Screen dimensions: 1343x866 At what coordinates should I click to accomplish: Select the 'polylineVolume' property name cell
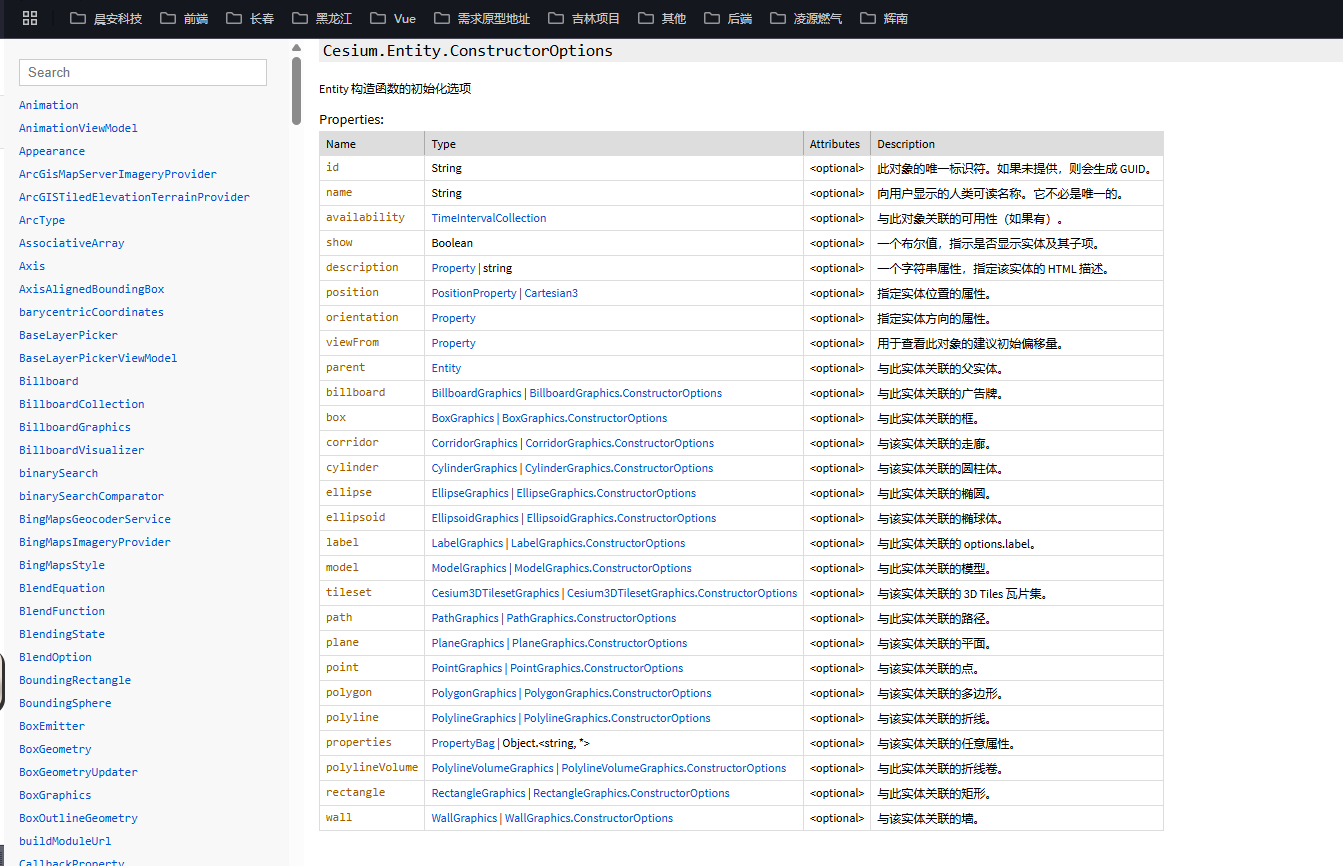click(x=372, y=768)
